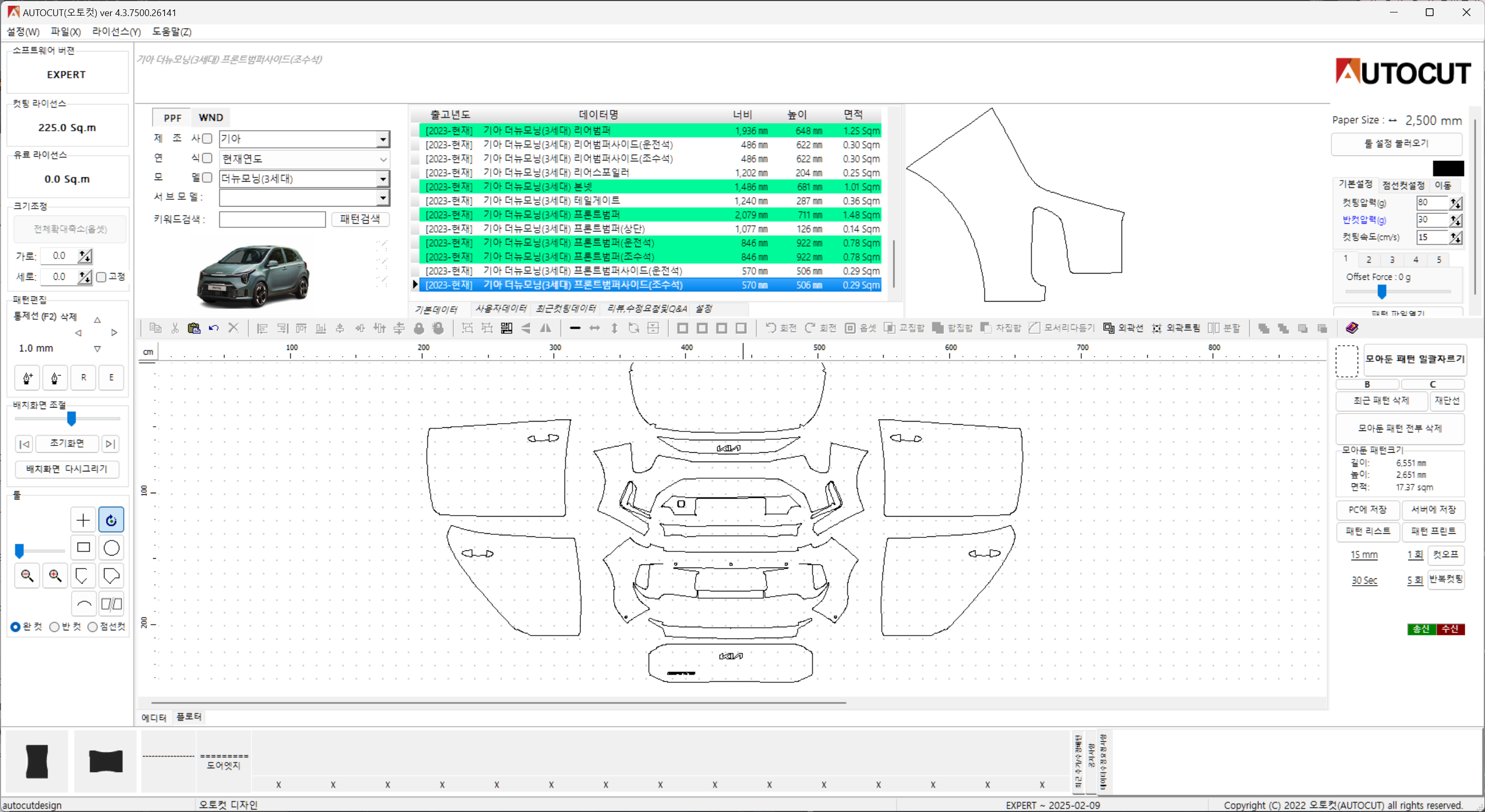Viewport: 1485px width, 812px height.
Task: Click the Delete X icon in toolbar
Action: pos(233,328)
